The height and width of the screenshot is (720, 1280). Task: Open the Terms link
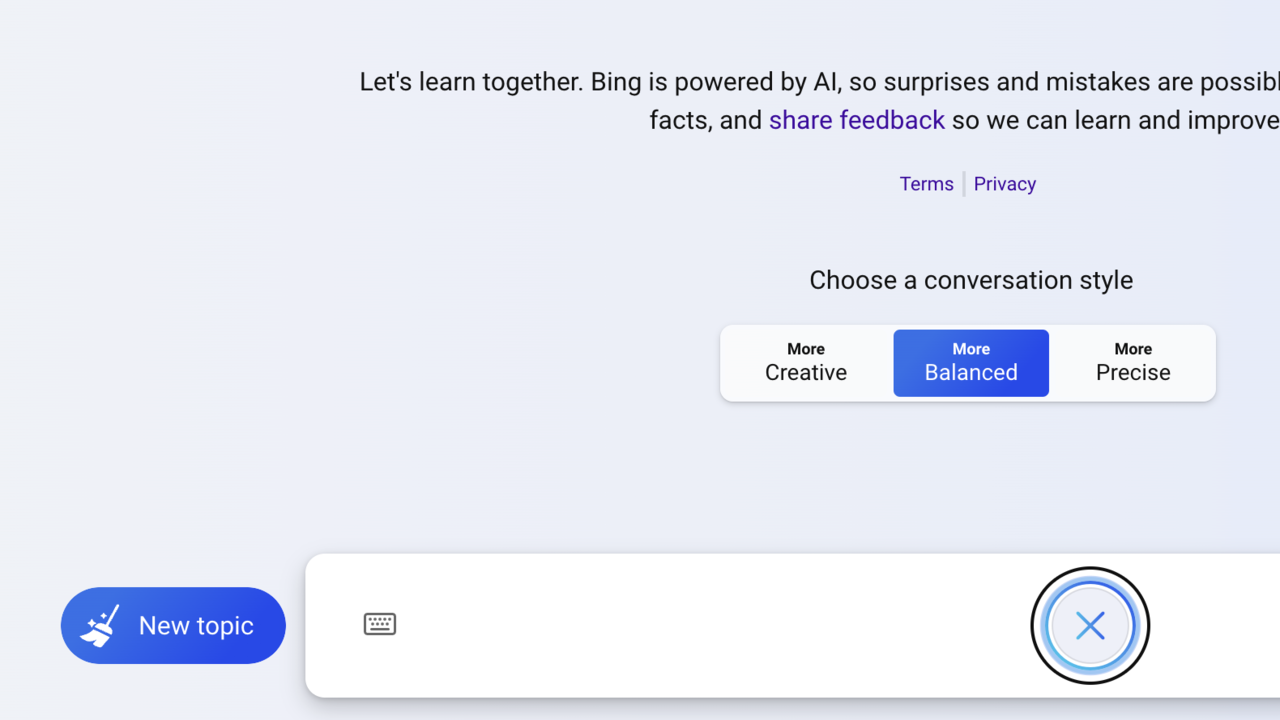(926, 184)
